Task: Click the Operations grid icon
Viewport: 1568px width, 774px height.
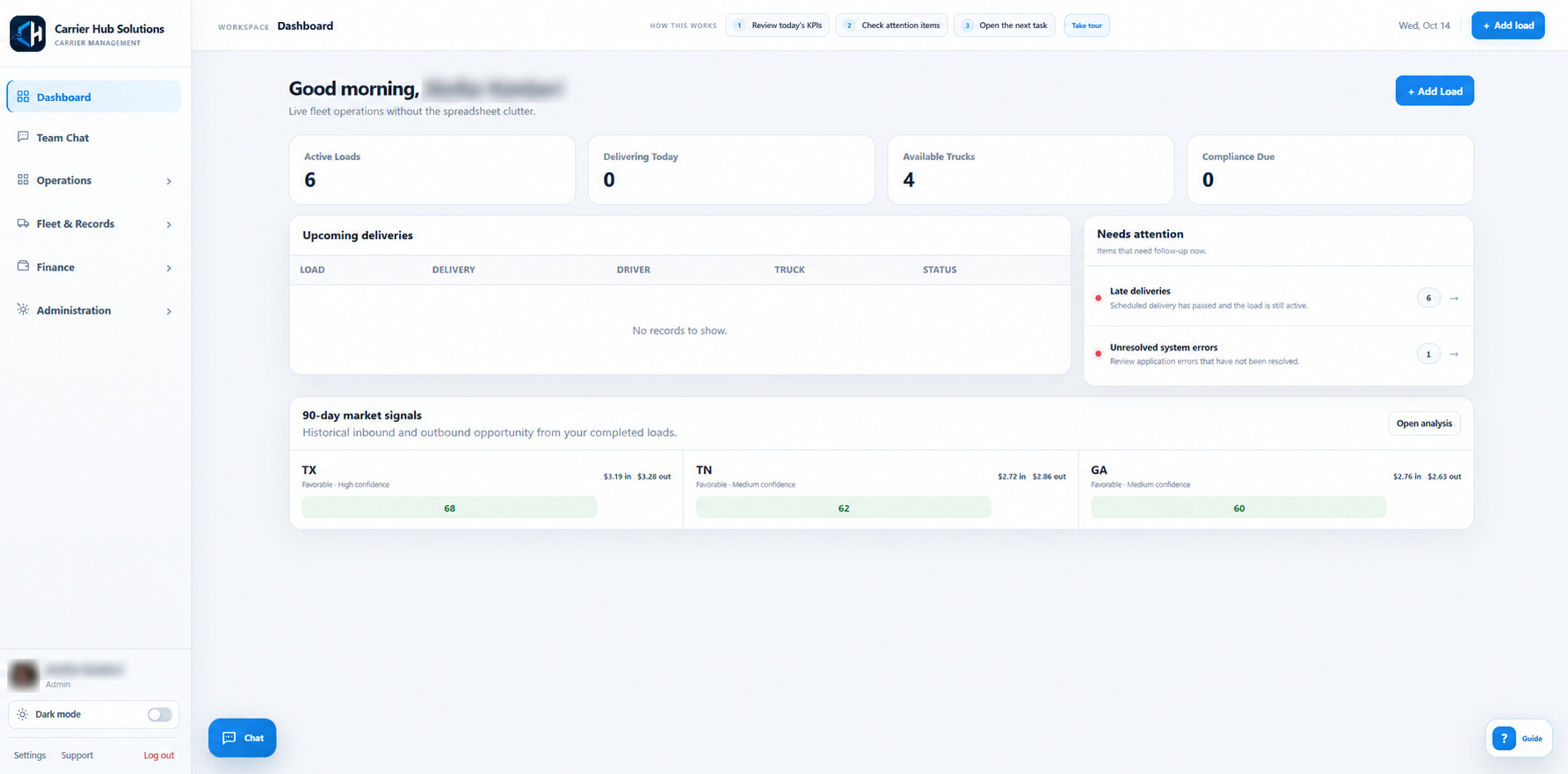Action: (x=23, y=180)
